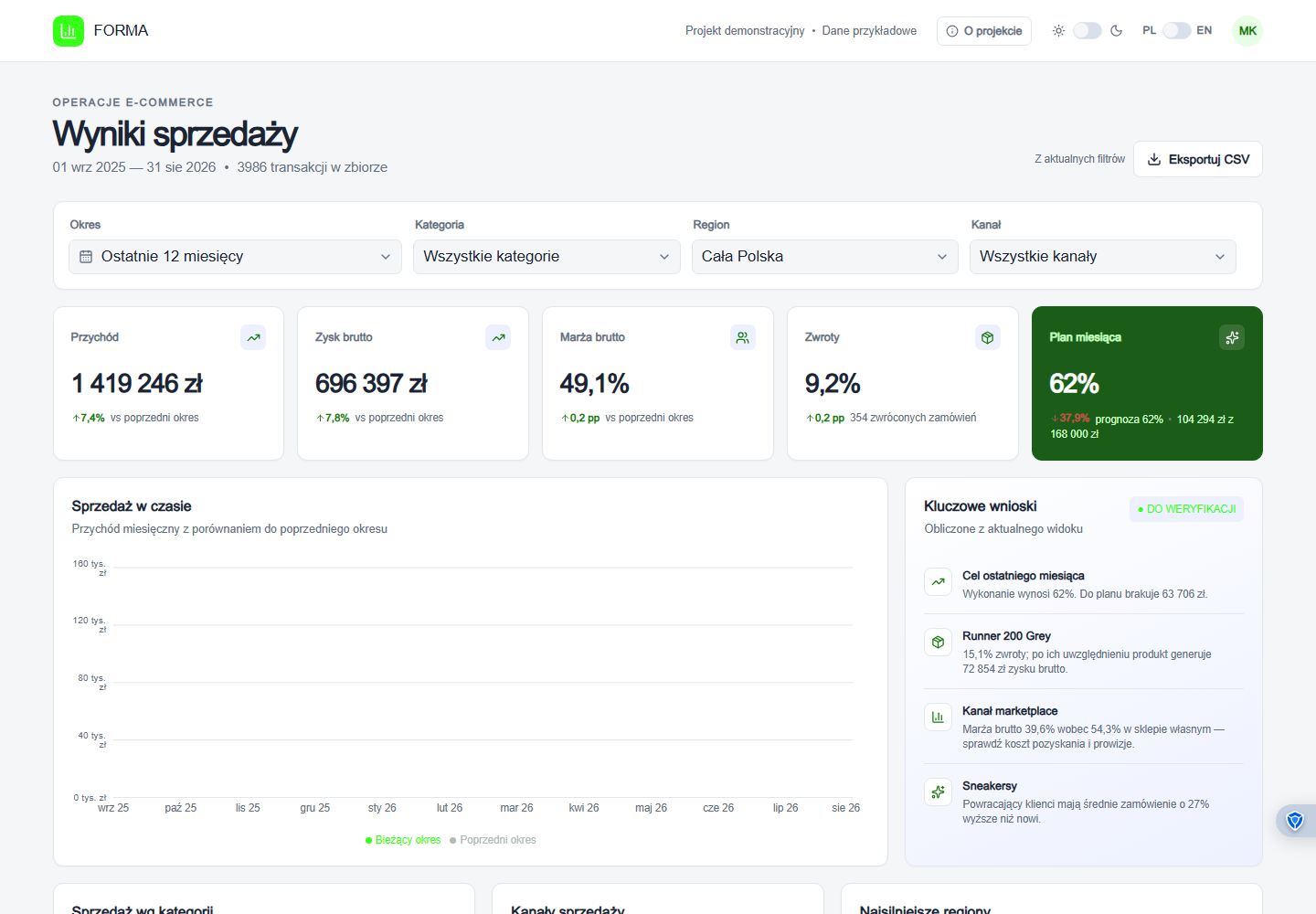Click the trend icon beside Cel ostatniego miesiąca
1316x914 pixels.
[938, 581]
